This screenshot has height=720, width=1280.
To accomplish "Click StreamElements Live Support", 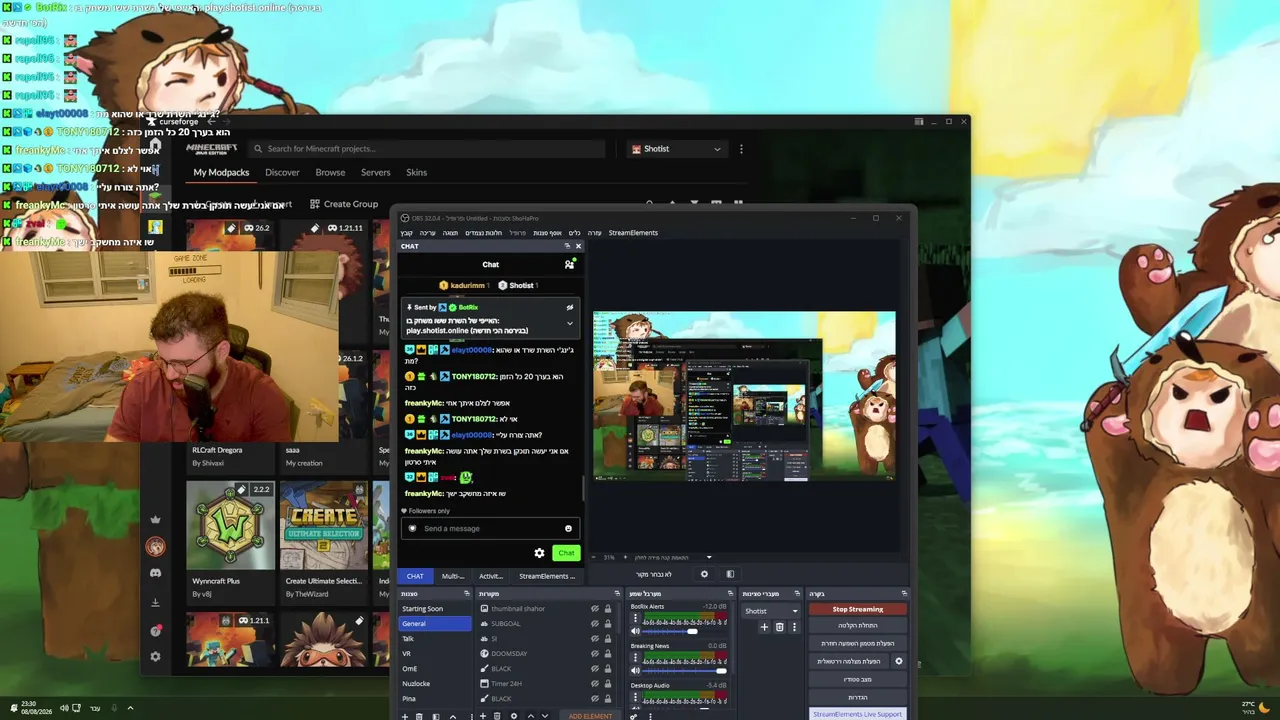I will tap(857, 714).
